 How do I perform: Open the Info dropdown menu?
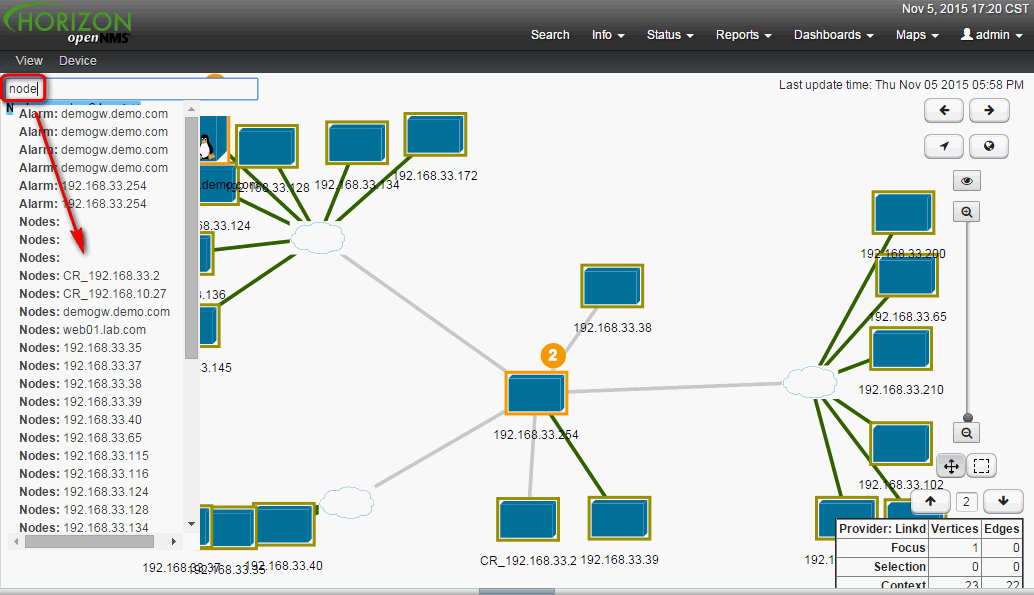tap(608, 35)
